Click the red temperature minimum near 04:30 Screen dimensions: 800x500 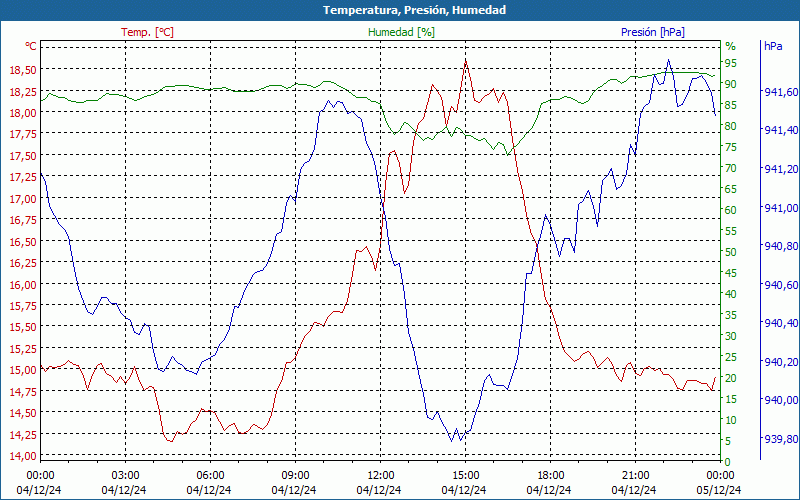[170, 441]
